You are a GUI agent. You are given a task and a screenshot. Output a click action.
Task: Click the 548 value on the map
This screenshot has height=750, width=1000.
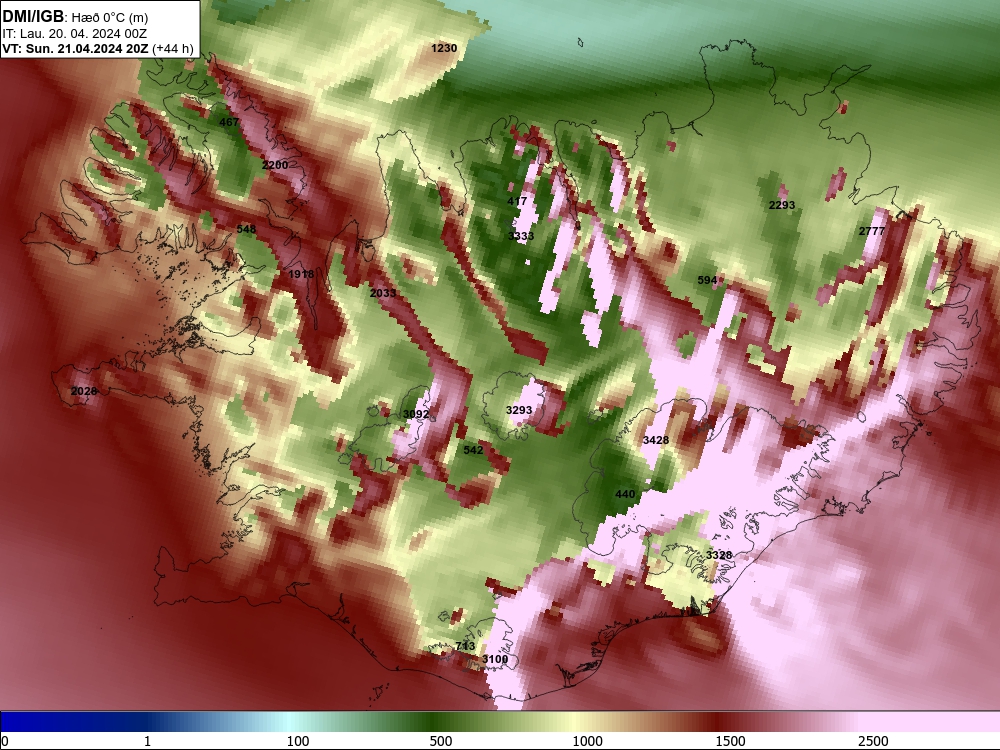click(246, 229)
